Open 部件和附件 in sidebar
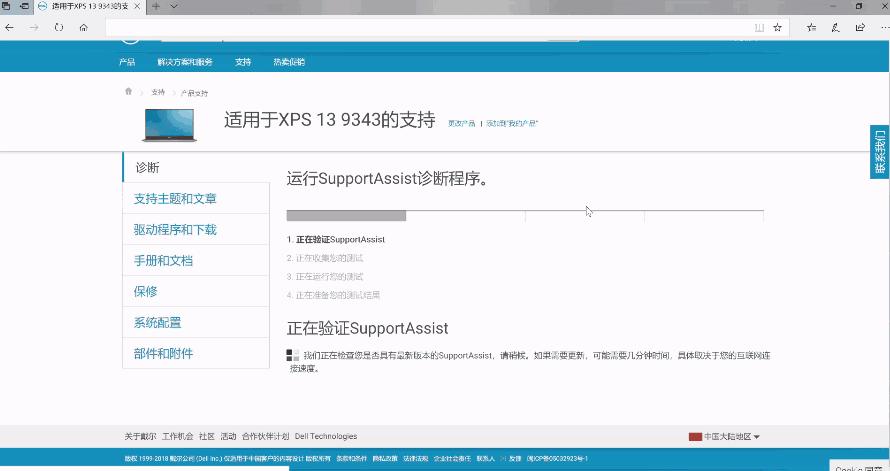 tap(196, 354)
